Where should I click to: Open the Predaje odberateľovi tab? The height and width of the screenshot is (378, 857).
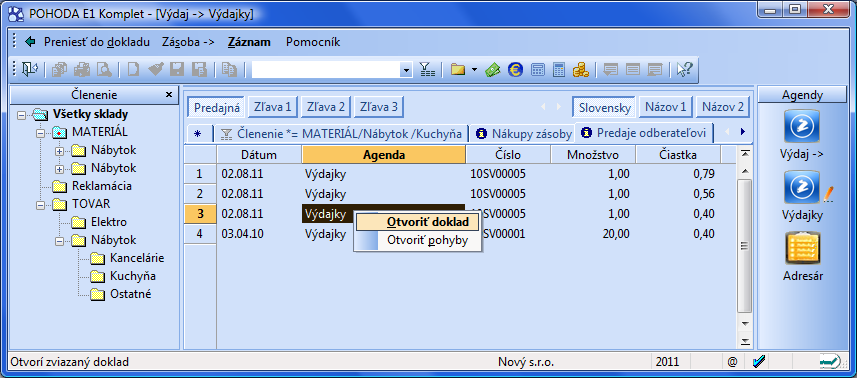(x=645, y=133)
